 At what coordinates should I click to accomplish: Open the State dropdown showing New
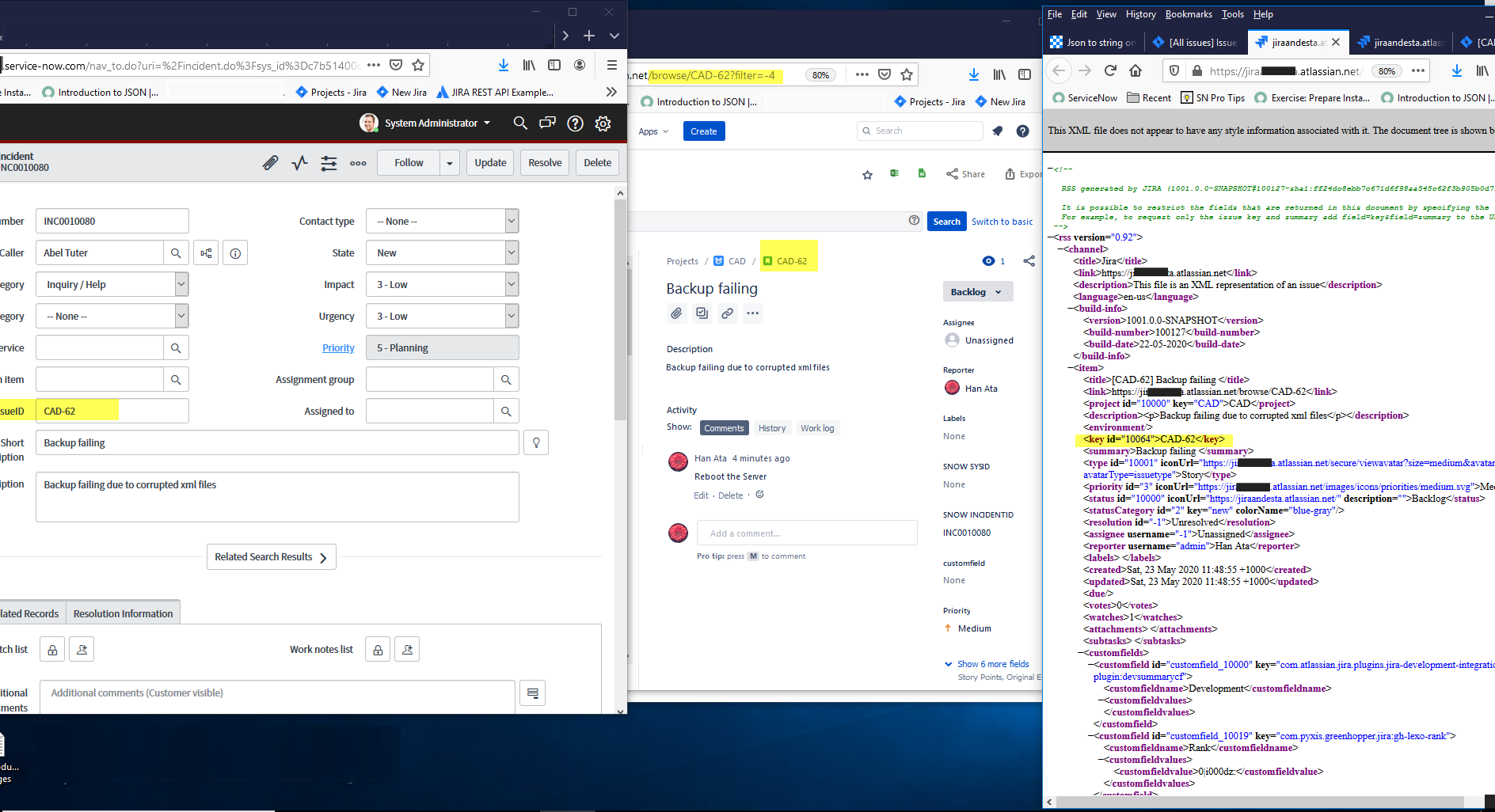tap(442, 253)
